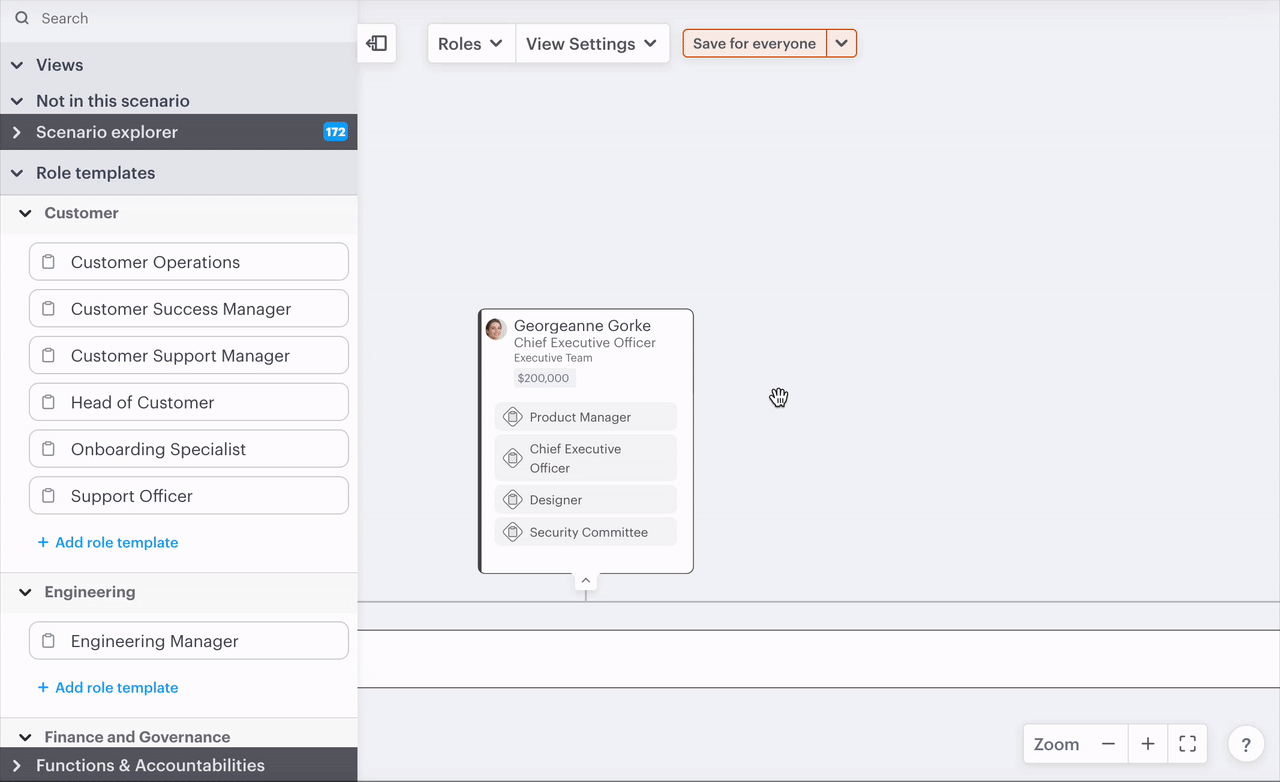The width and height of the screenshot is (1280, 782).
Task: Expand the Scenario explorer section
Action: [x=17, y=132]
